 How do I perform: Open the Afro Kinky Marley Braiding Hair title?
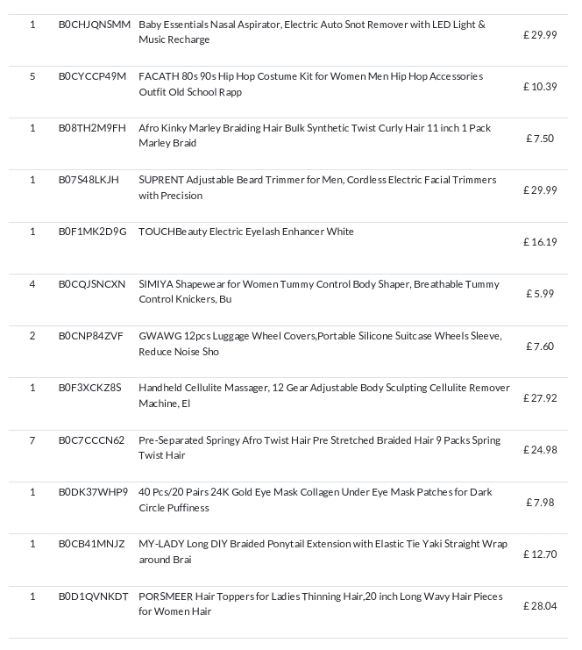(315, 136)
